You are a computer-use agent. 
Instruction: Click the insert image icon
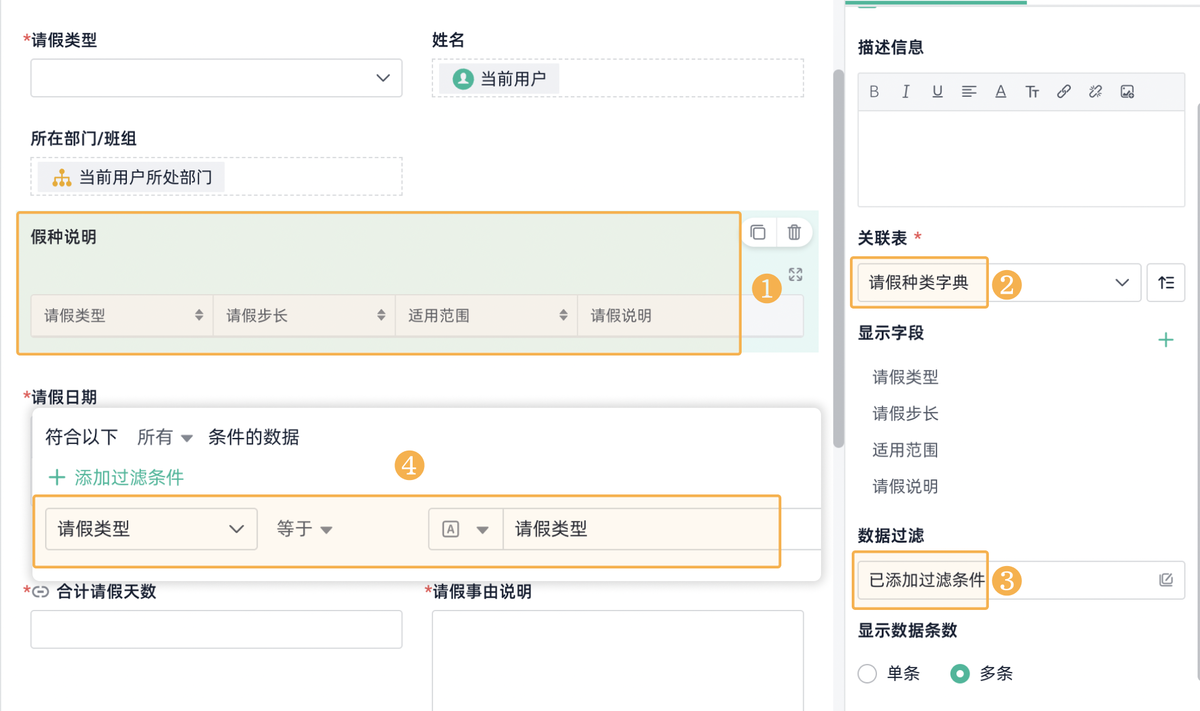(x=1127, y=92)
